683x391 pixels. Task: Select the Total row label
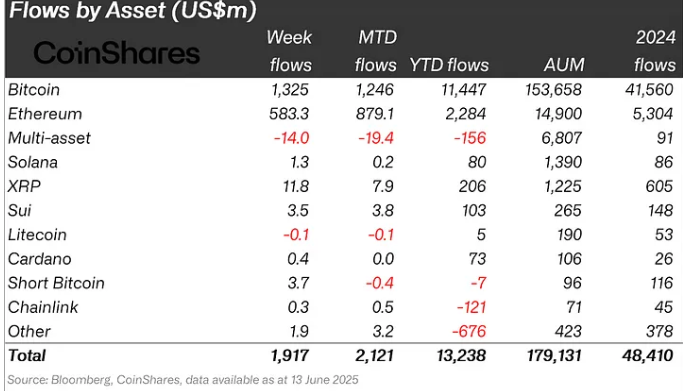pos(27,356)
